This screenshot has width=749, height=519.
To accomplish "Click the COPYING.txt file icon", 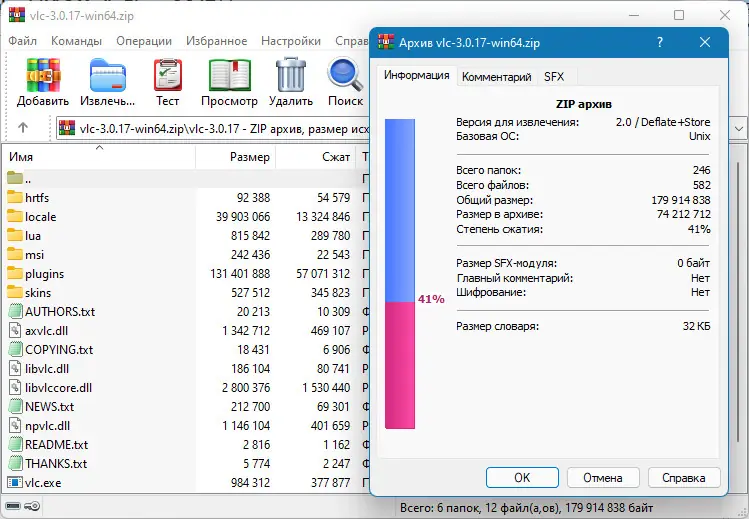I will click(15, 350).
